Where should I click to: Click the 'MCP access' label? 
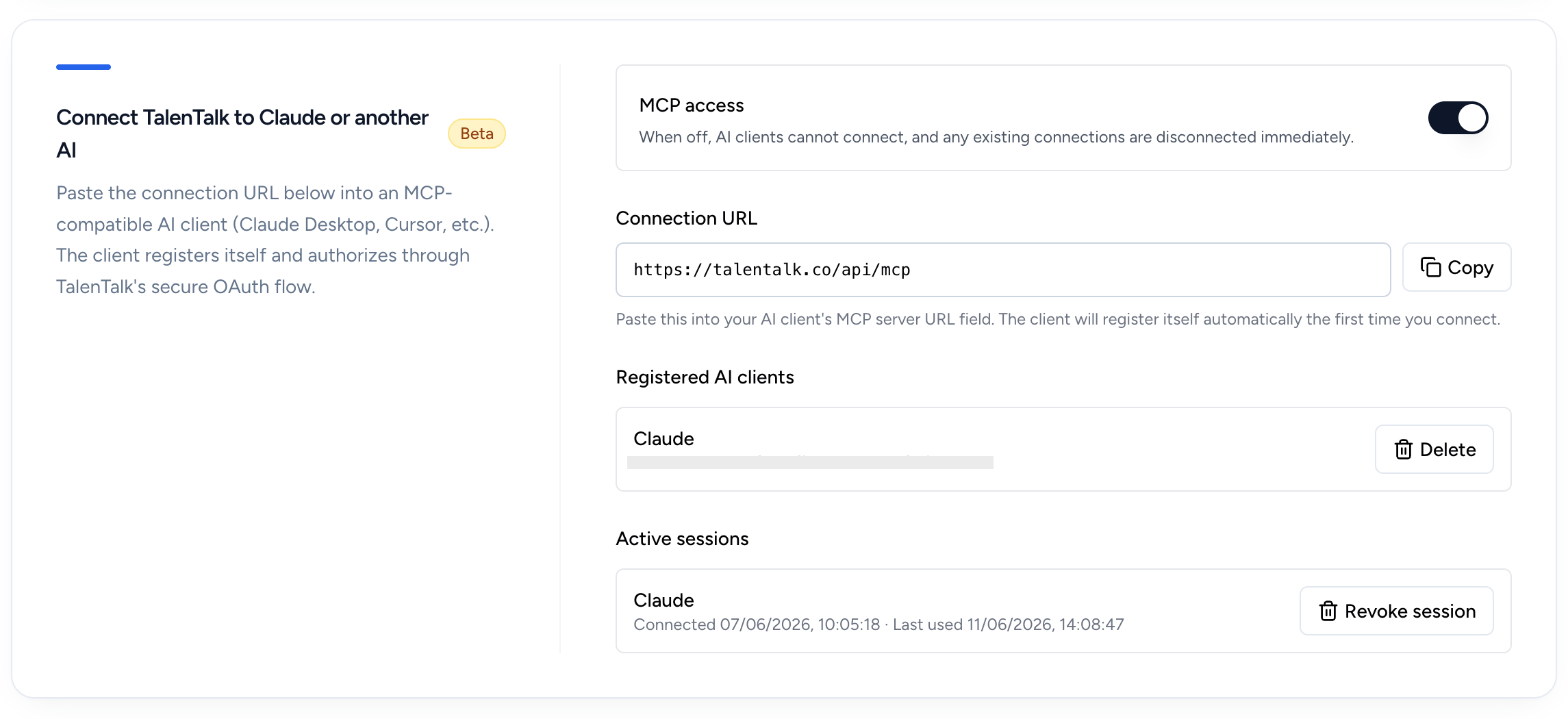tap(692, 105)
